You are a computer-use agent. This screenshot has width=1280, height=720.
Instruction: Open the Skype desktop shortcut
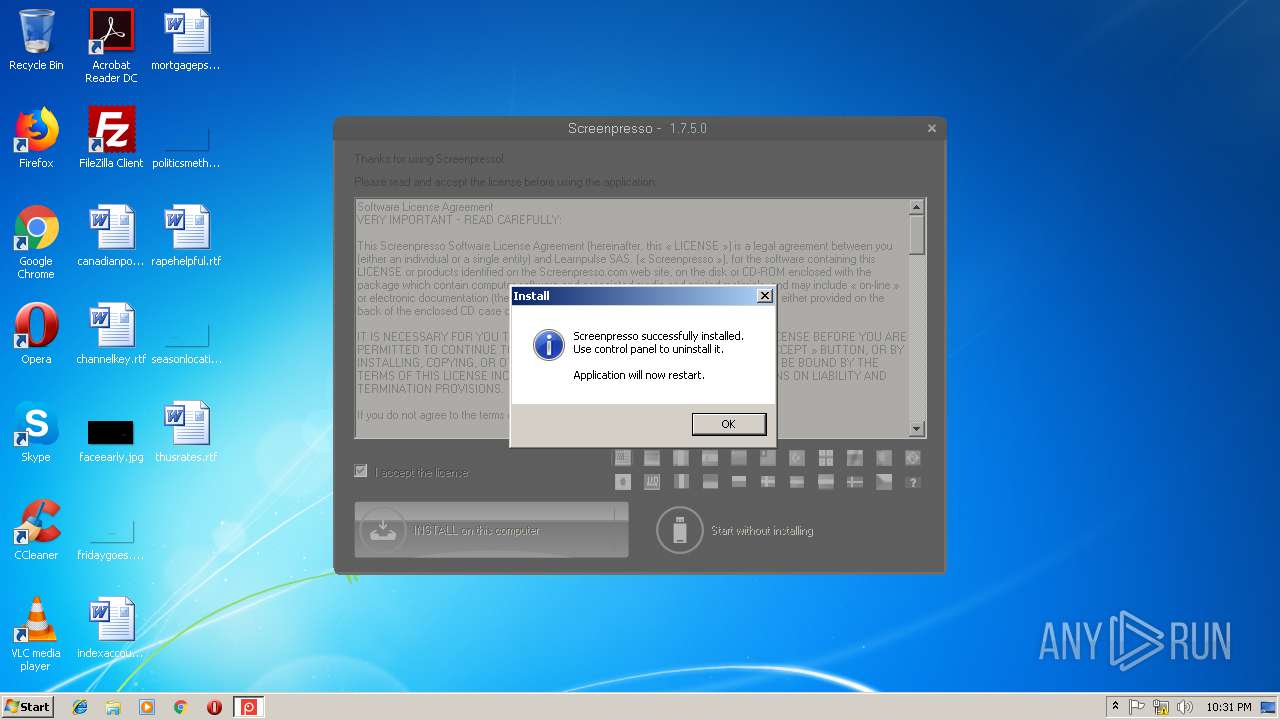pyautogui.click(x=36, y=432)
